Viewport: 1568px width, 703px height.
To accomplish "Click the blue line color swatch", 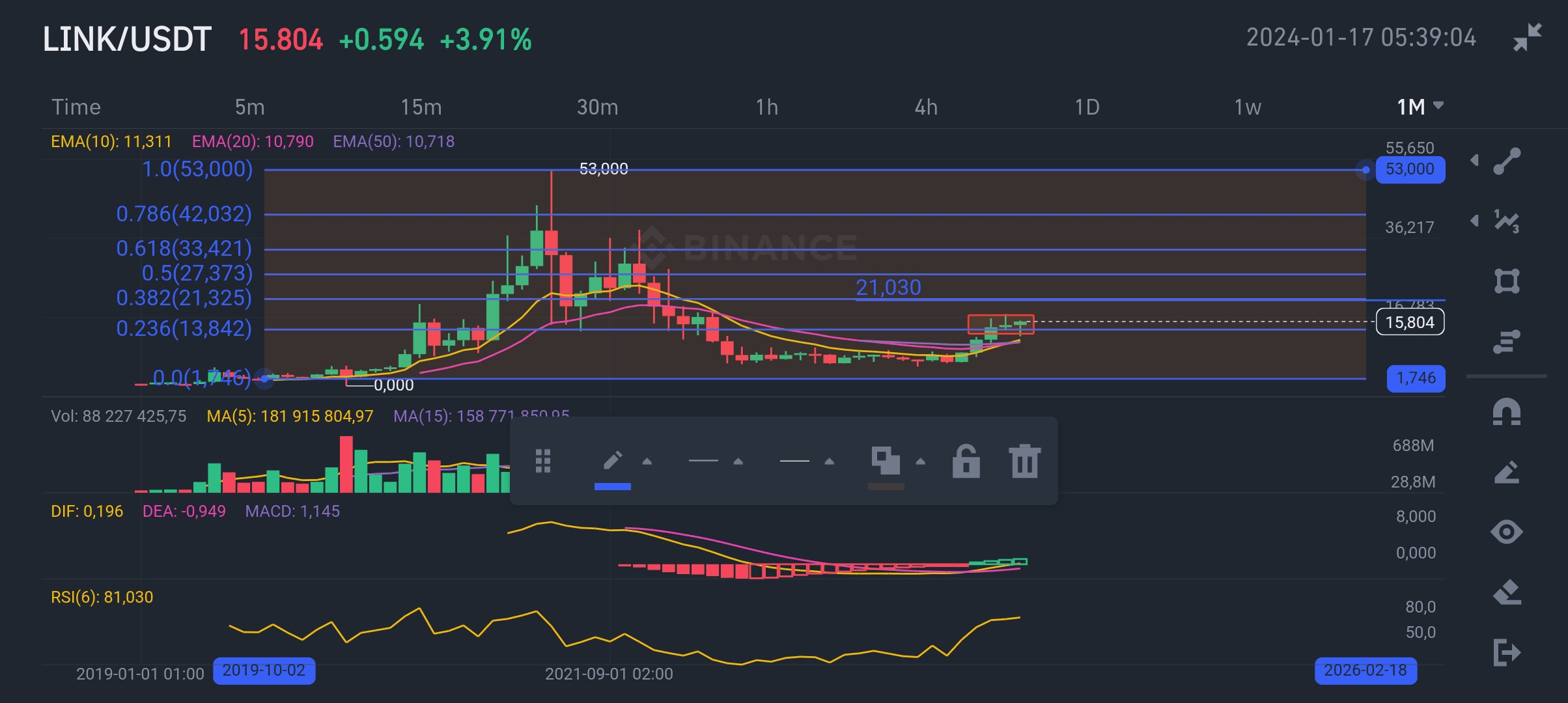I will 612,486.
